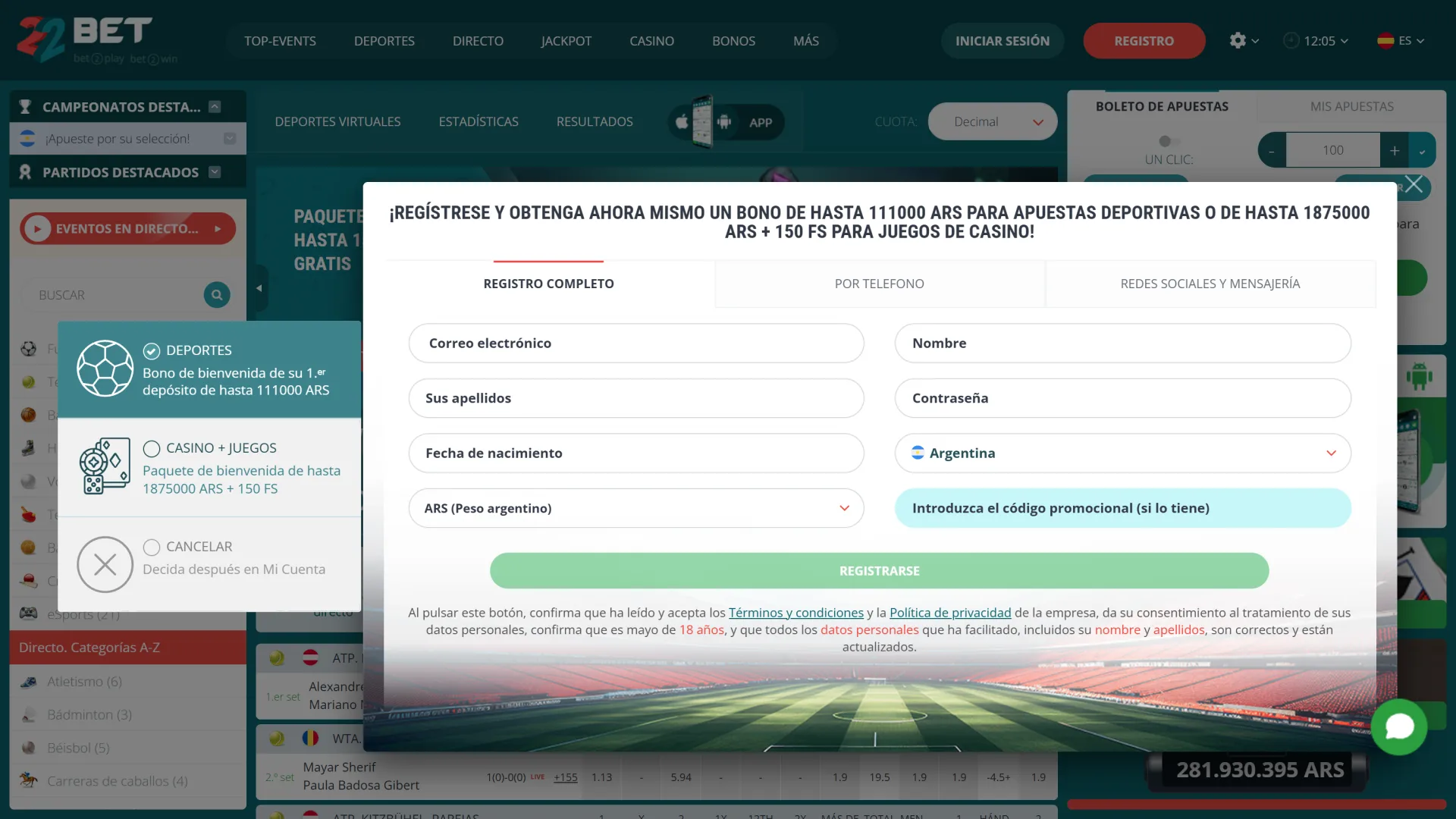
Task: Decrease bet amount with minus button
Action: point(1272,150)
